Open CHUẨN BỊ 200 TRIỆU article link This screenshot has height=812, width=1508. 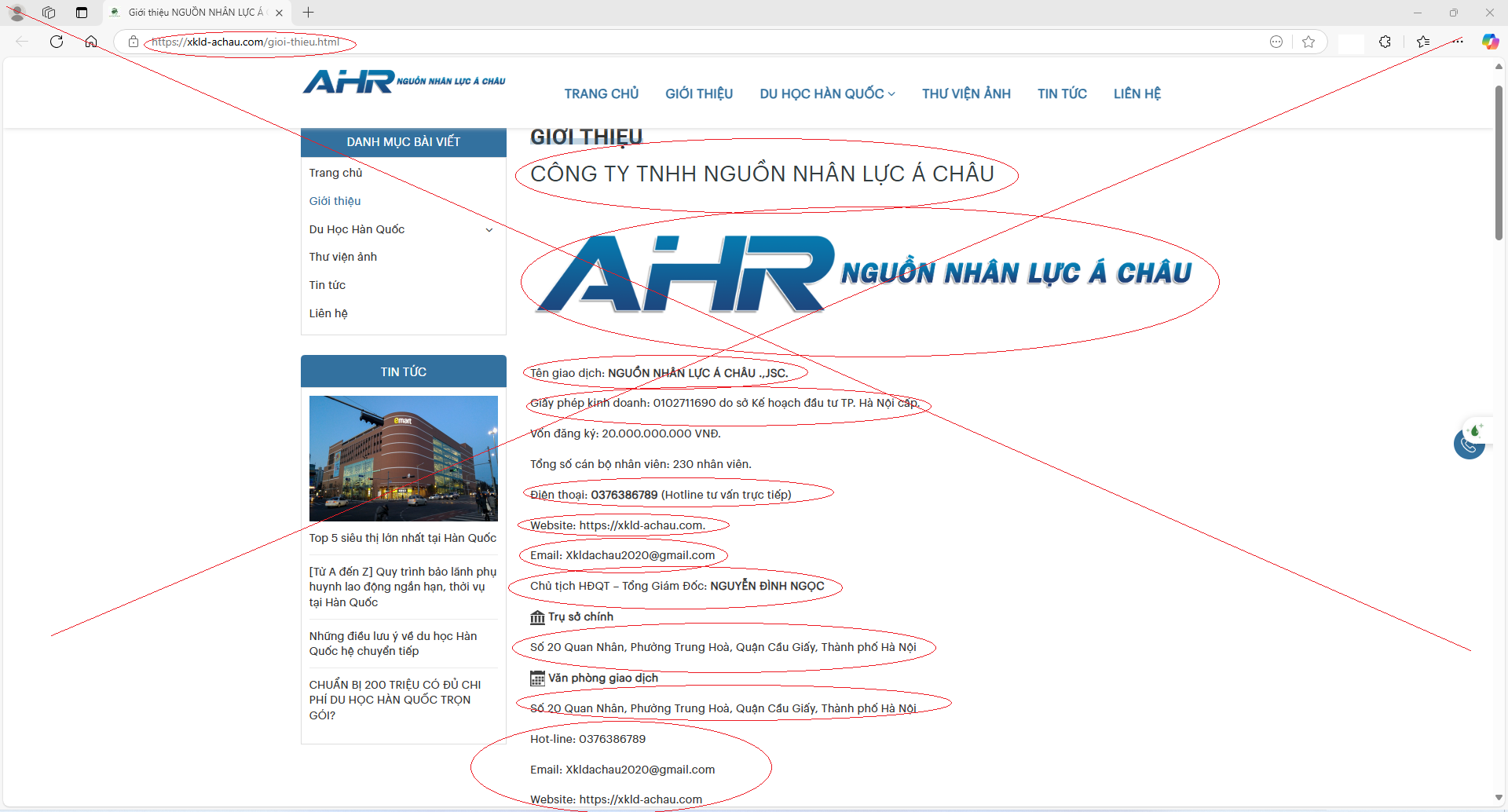coord(395,700)
